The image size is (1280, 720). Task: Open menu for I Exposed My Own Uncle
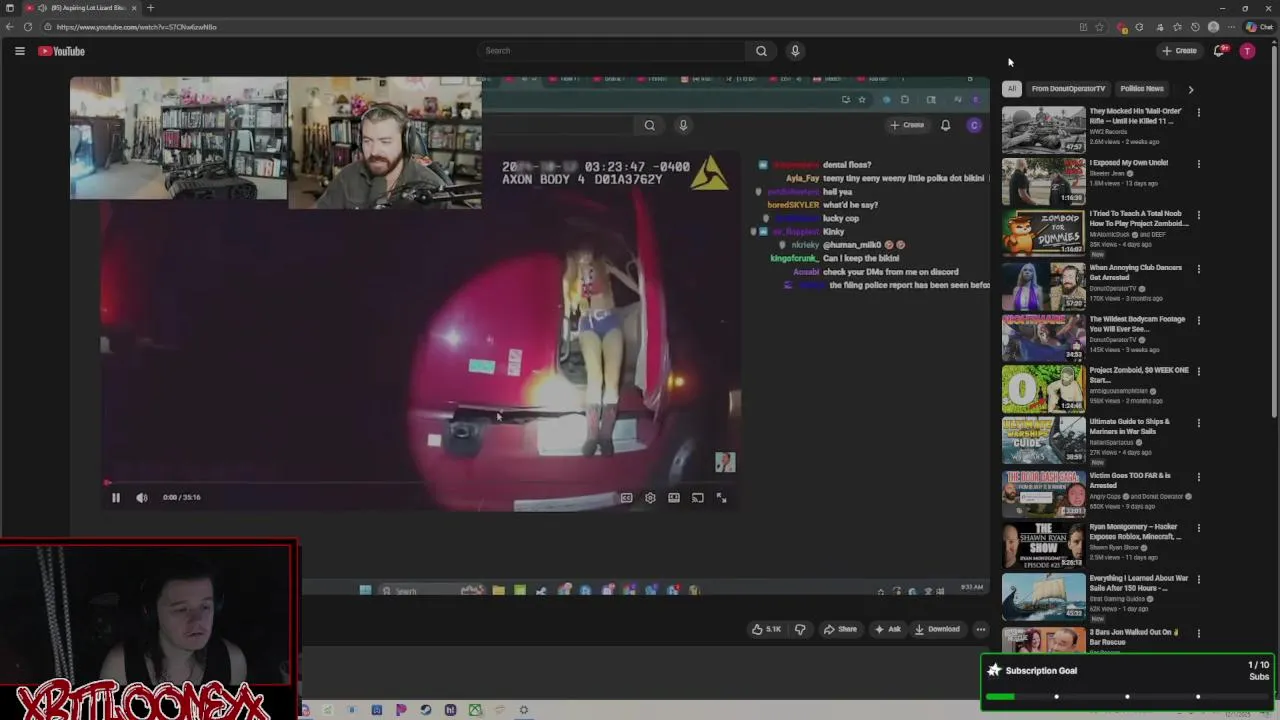click(1199, 164)
